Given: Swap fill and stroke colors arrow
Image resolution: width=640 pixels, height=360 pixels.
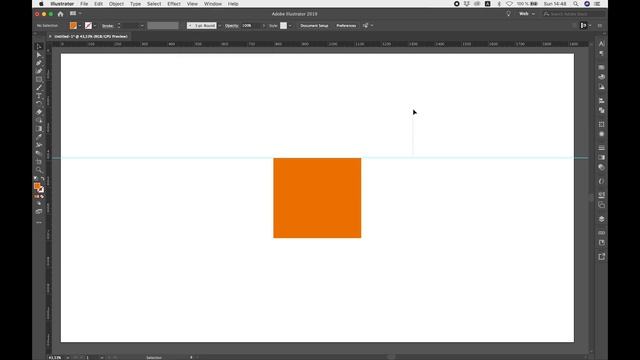Looking at the screenshot, I should [42, 179].
